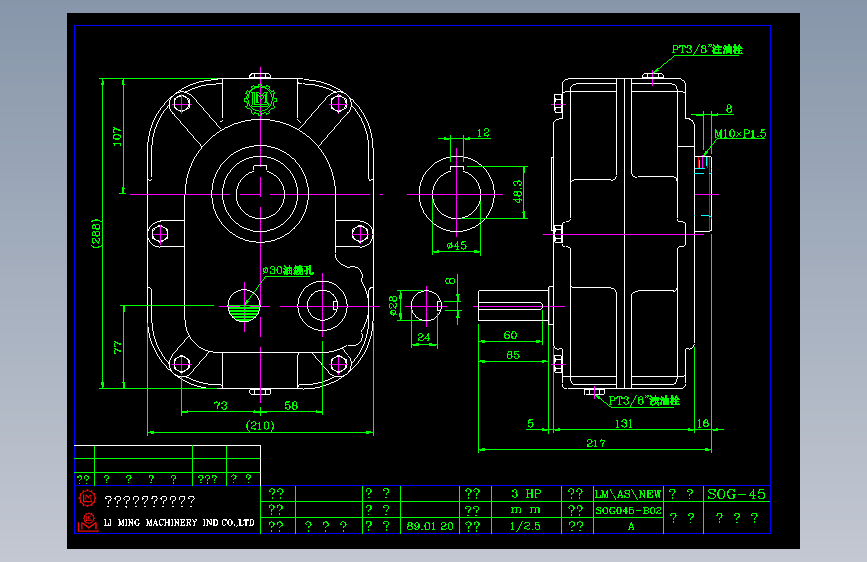Click the LI MING MACHINERY IND CO.,LTD text
Viewport: 867px width, 562px height.
tap(179, 522)
